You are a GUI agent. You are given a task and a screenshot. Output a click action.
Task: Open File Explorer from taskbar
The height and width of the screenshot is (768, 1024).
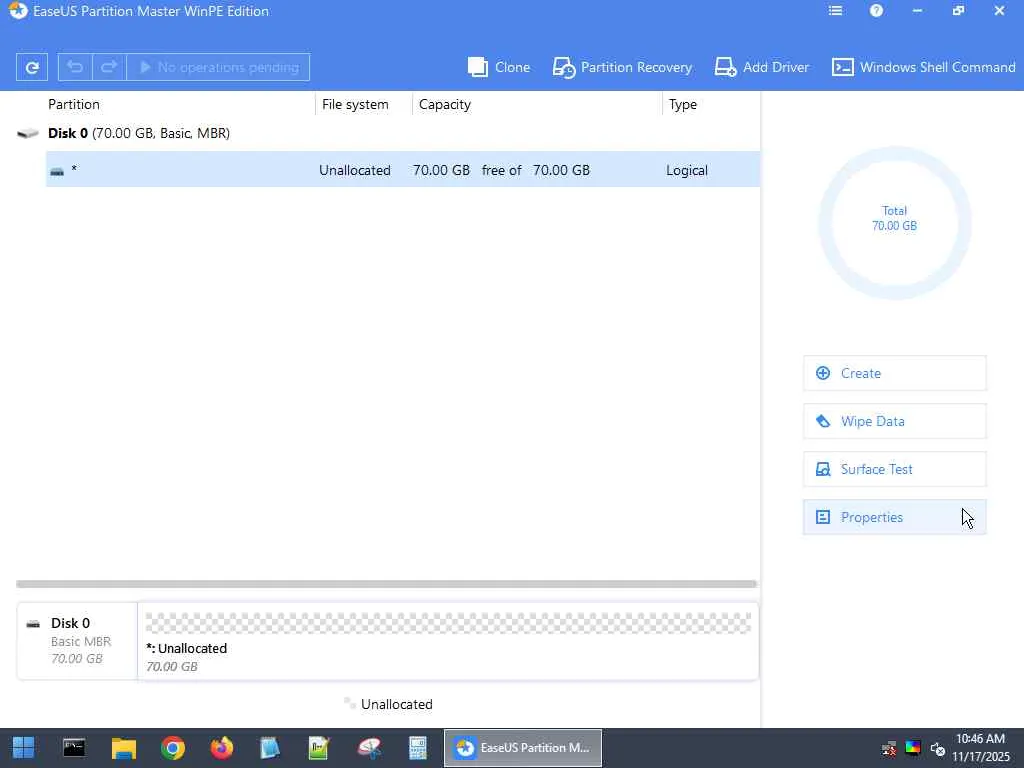point(123,748)
